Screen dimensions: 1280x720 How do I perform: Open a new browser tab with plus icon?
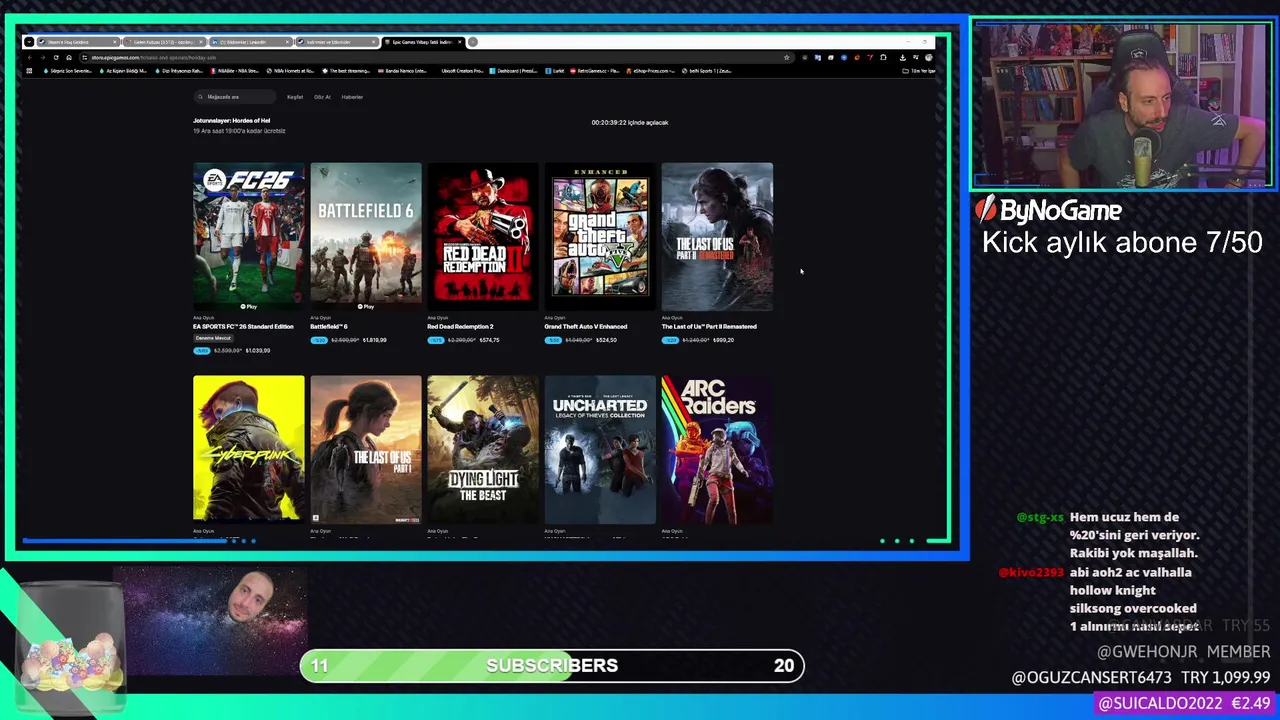473,42
